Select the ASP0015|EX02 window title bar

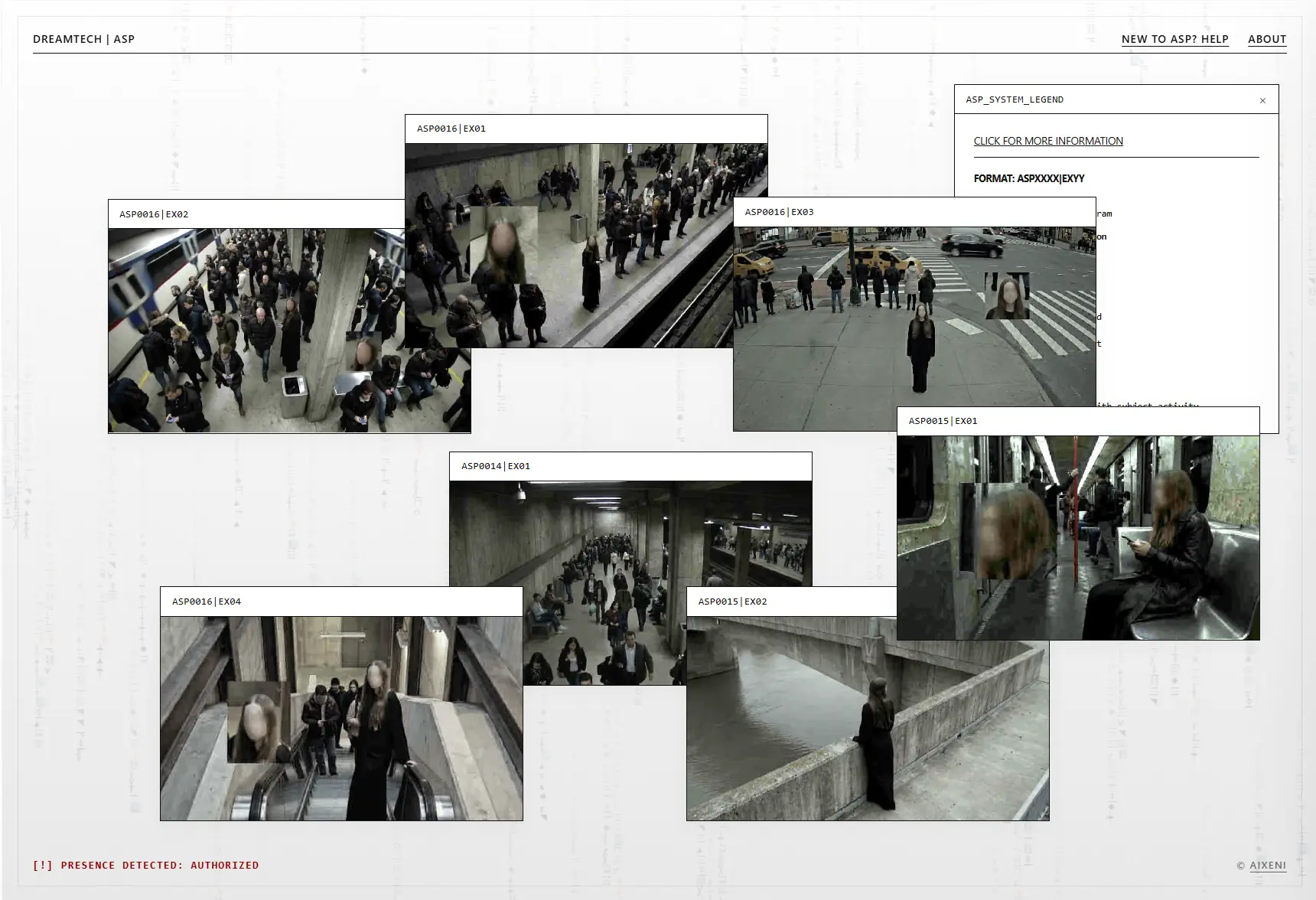(792, 602)
